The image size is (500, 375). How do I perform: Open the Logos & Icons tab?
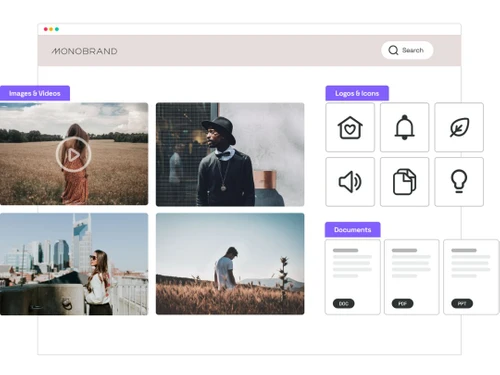pyautogui.click(x=357, y=93)
